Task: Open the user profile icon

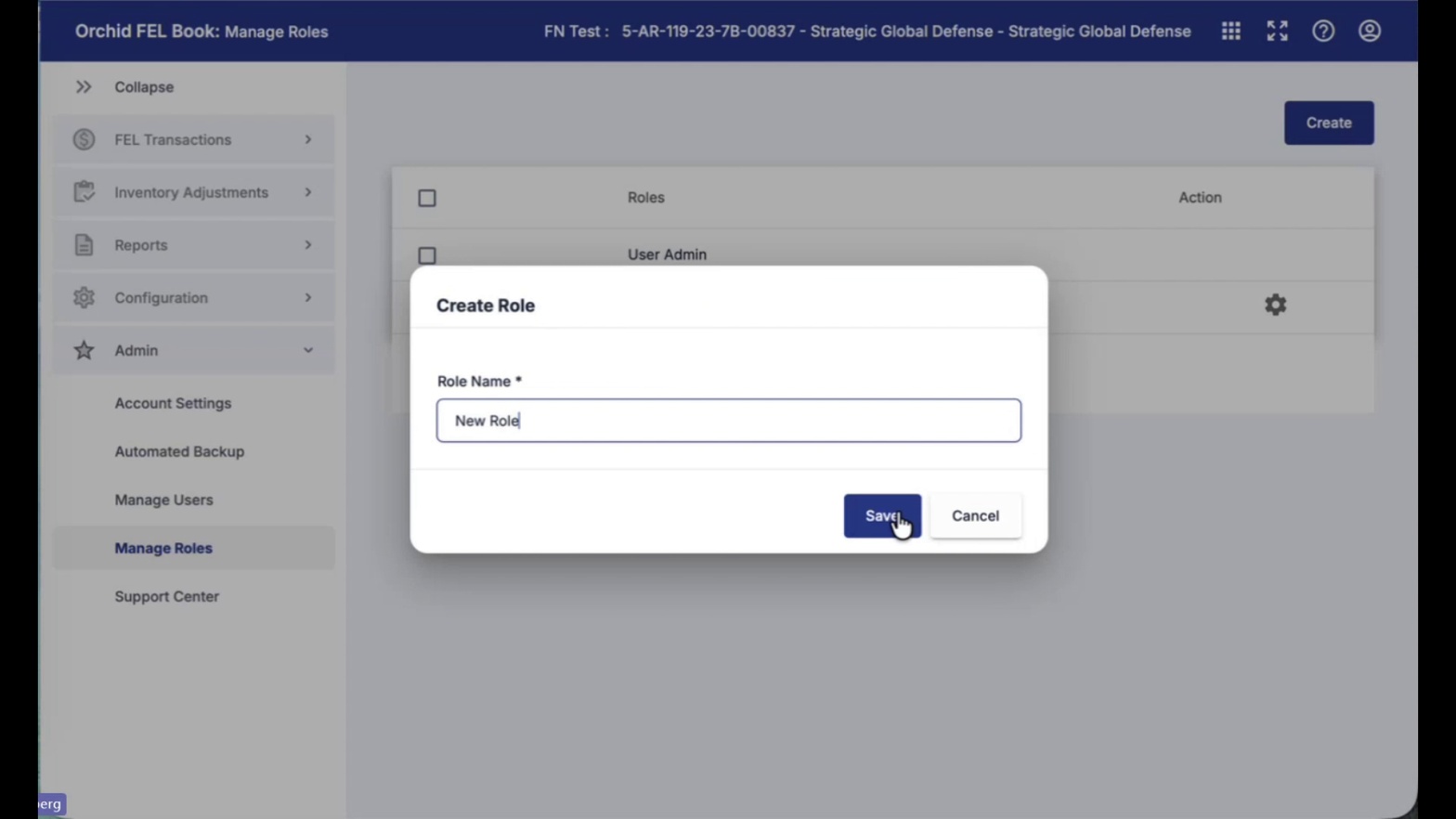Action: (1370, 31)
